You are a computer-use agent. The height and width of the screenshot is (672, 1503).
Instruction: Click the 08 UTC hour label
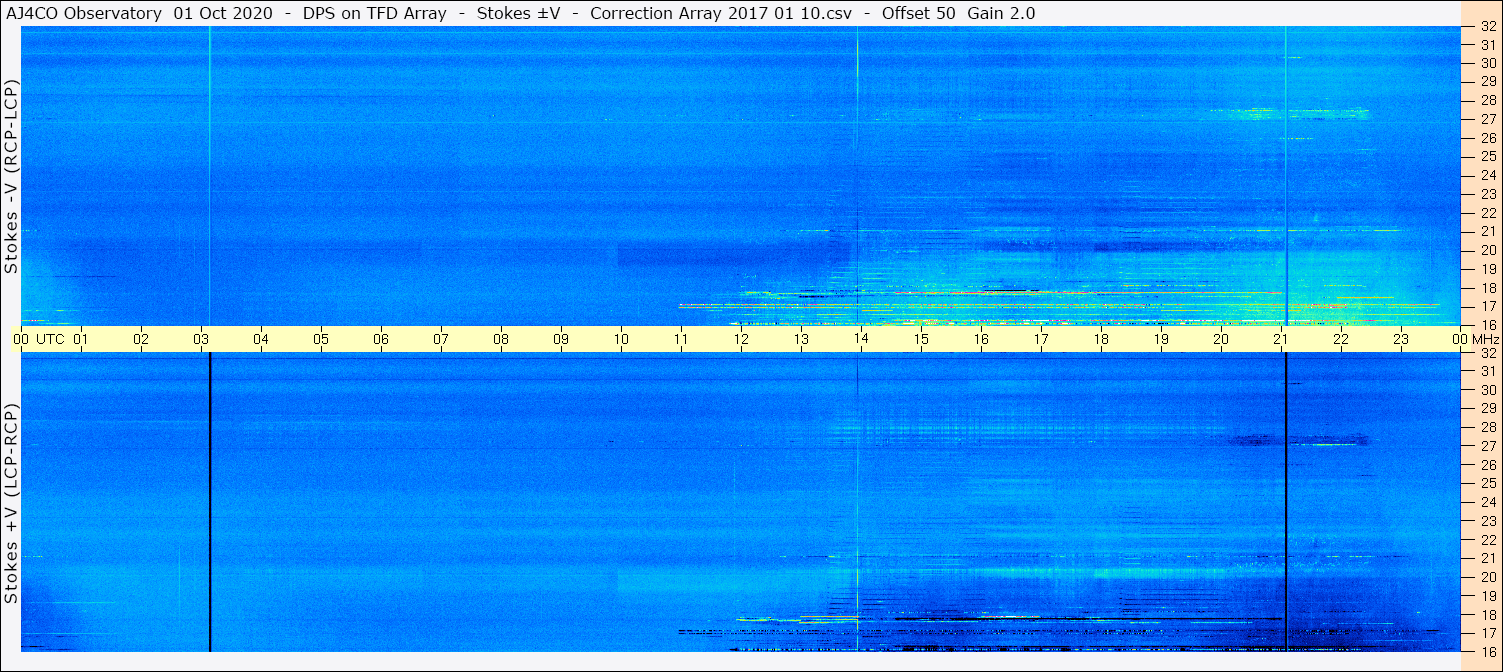click(501, 339)
